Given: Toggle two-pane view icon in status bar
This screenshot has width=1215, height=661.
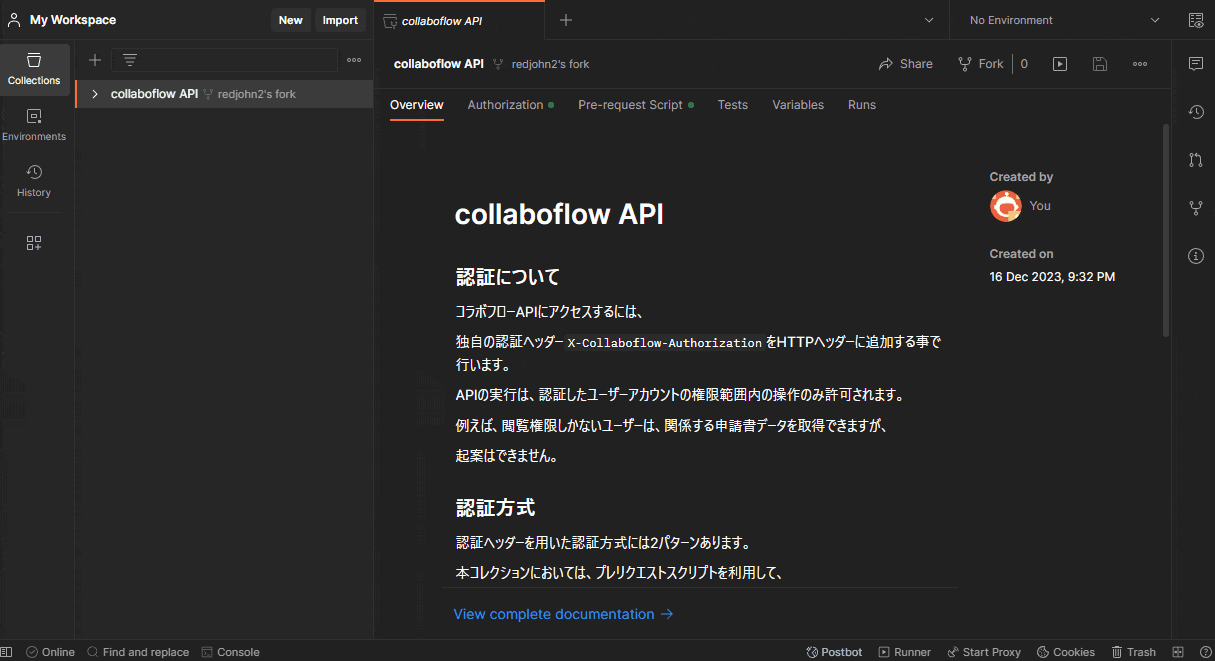Looking at the screenshot, I should 1178,652.
